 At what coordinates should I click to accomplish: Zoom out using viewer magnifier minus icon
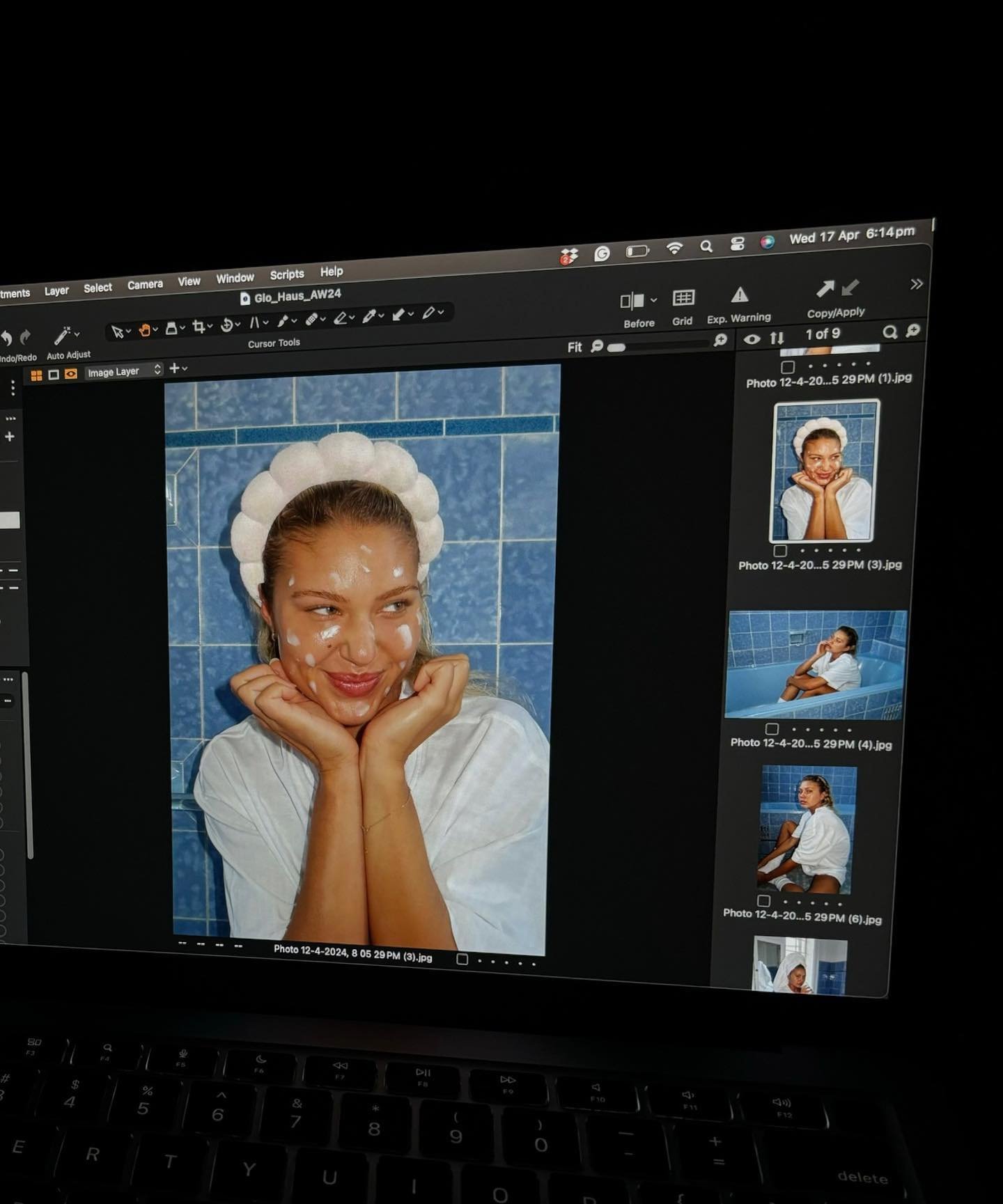[x=597, y=346]
